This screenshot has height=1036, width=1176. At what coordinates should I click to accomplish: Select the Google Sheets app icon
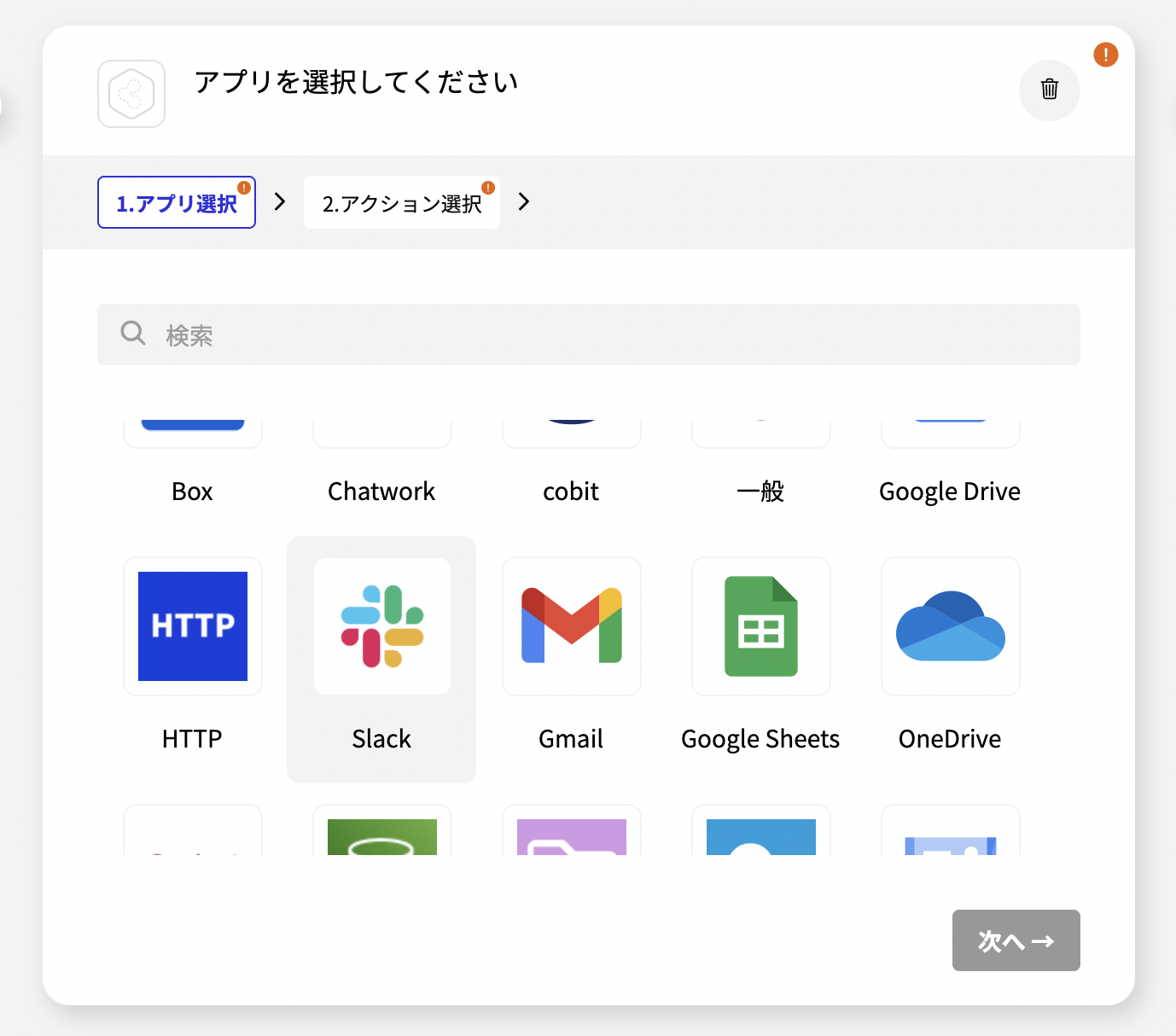(761, 626)
